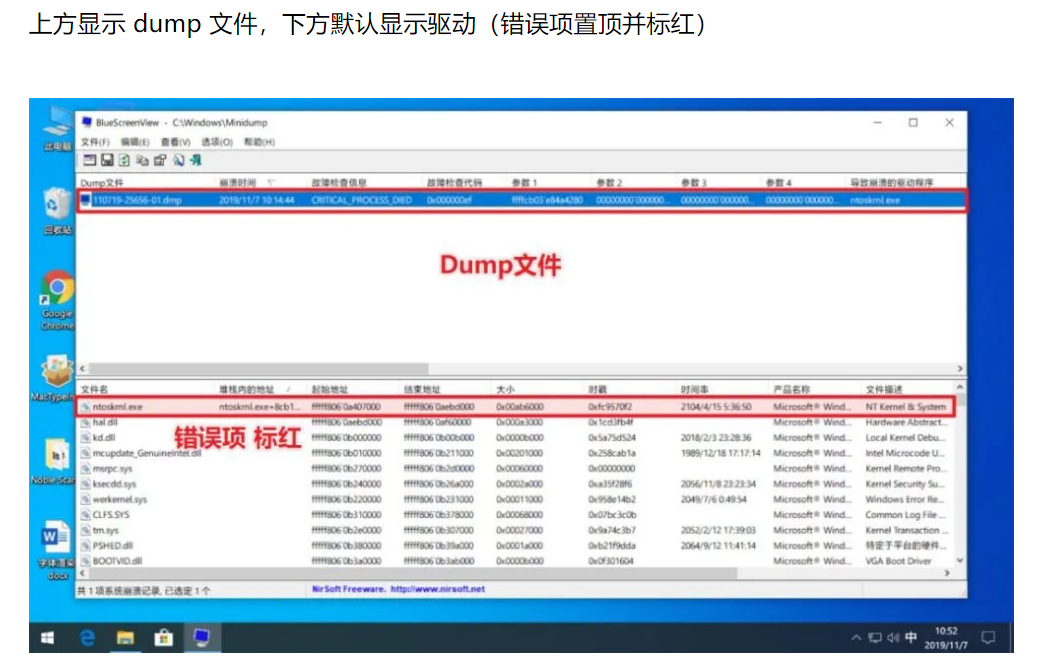Click the lower pane vertical scroll down arrow

click(960, 561)
